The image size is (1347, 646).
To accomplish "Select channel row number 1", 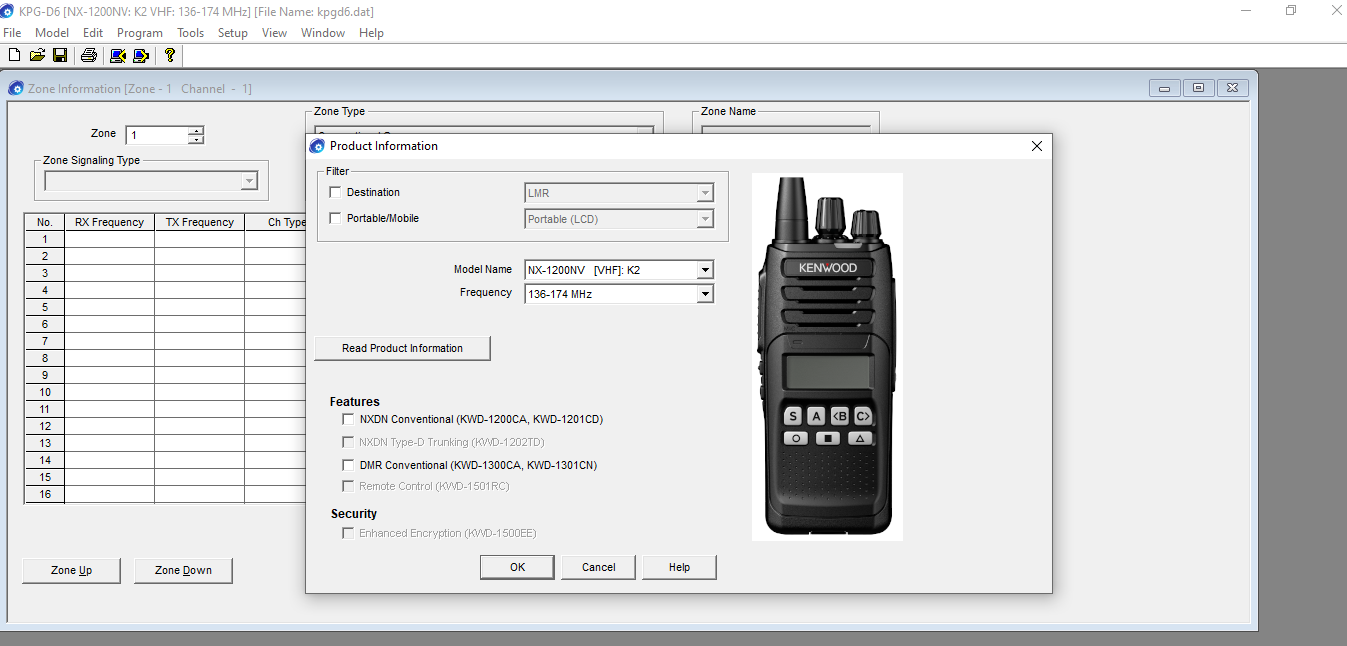I will click(x=45, y=239).
